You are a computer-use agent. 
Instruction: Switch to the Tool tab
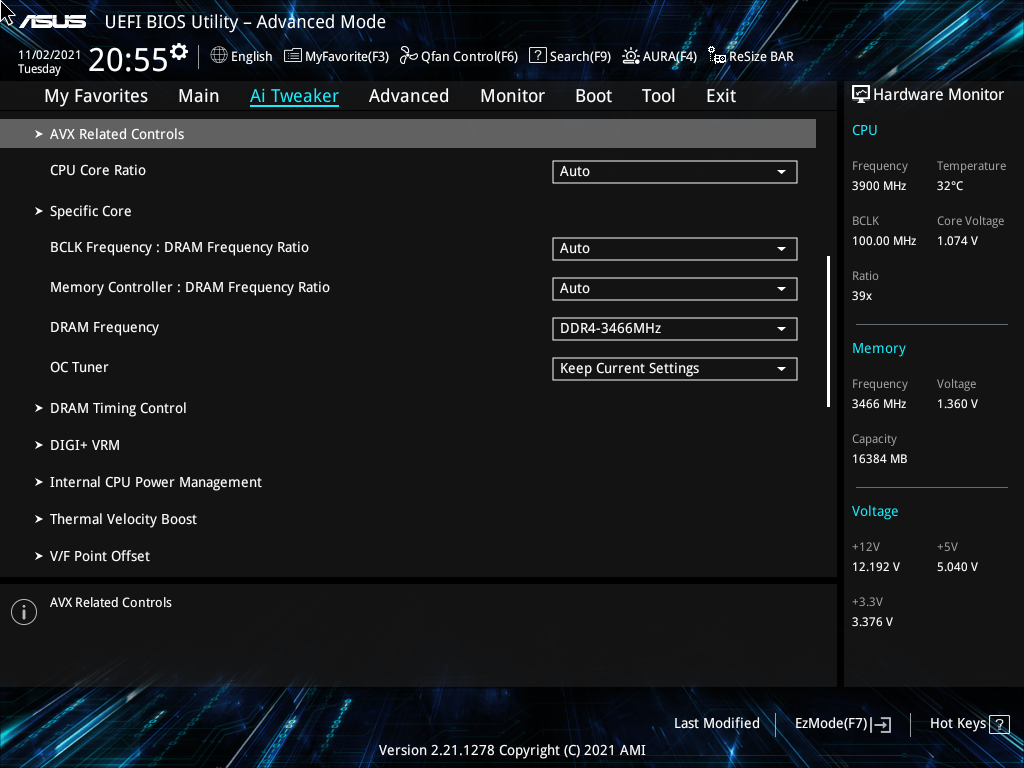click(x=658, y=96)
